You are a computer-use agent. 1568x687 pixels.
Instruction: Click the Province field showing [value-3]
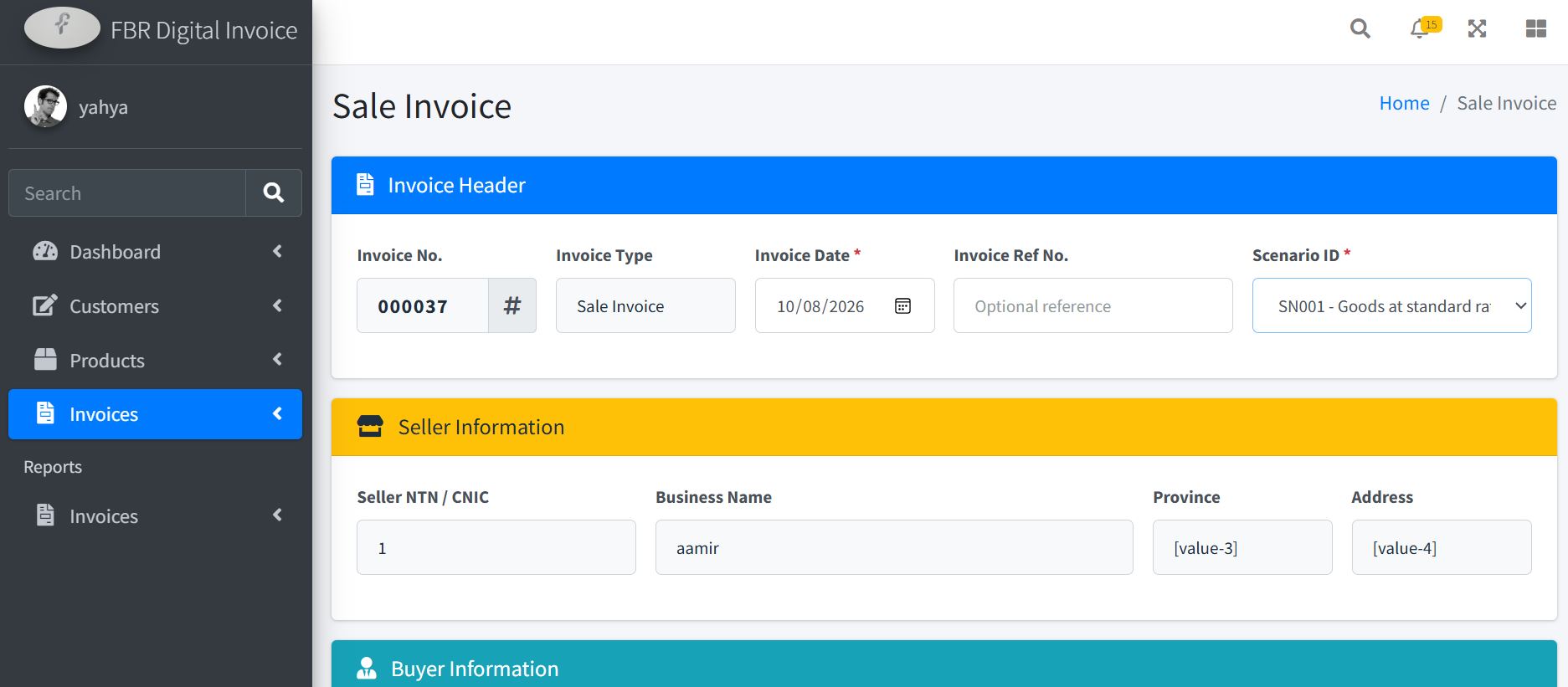click(1242, 547)
